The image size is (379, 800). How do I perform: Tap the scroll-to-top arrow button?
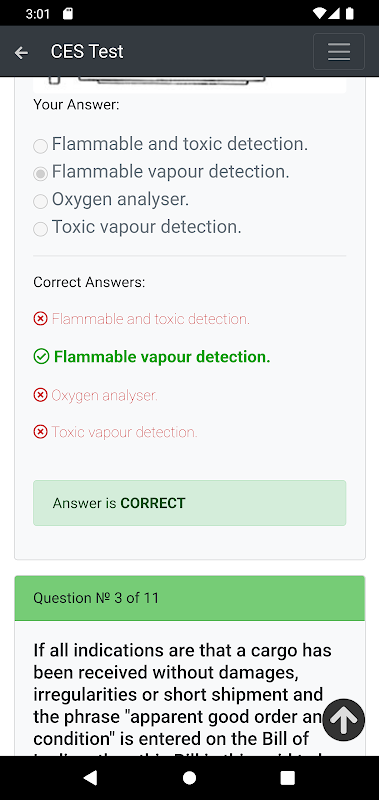click(343, 720)
